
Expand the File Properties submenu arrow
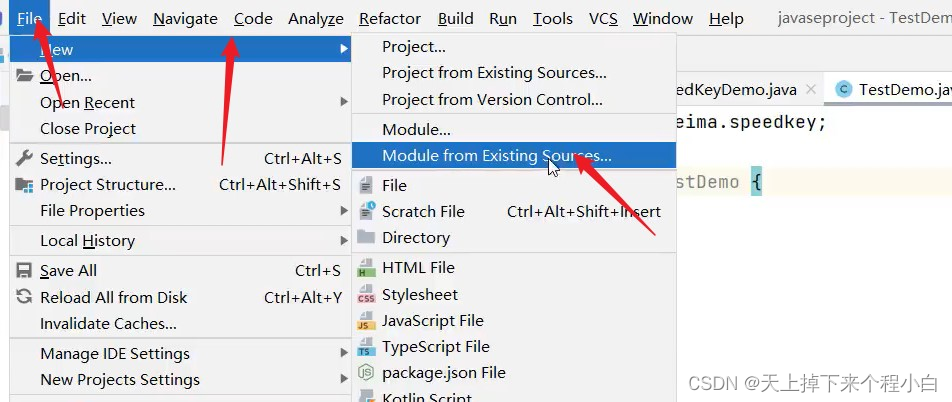point(344,211)
